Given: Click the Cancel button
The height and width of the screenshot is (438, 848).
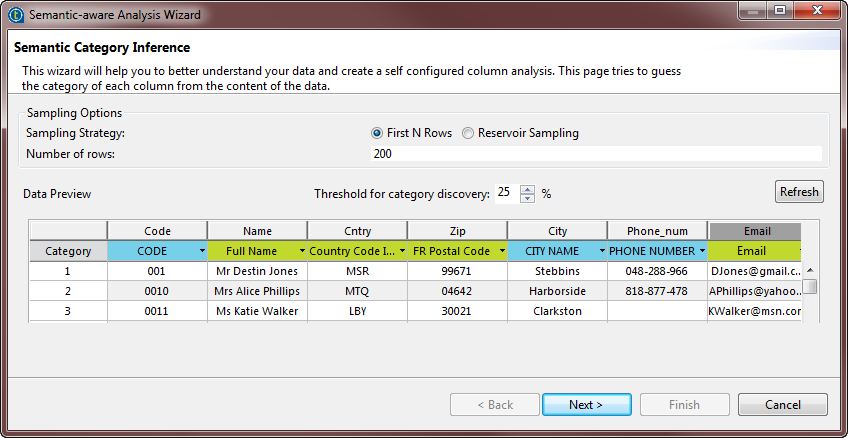Looking at the screenshot, I should click(783, 405).
